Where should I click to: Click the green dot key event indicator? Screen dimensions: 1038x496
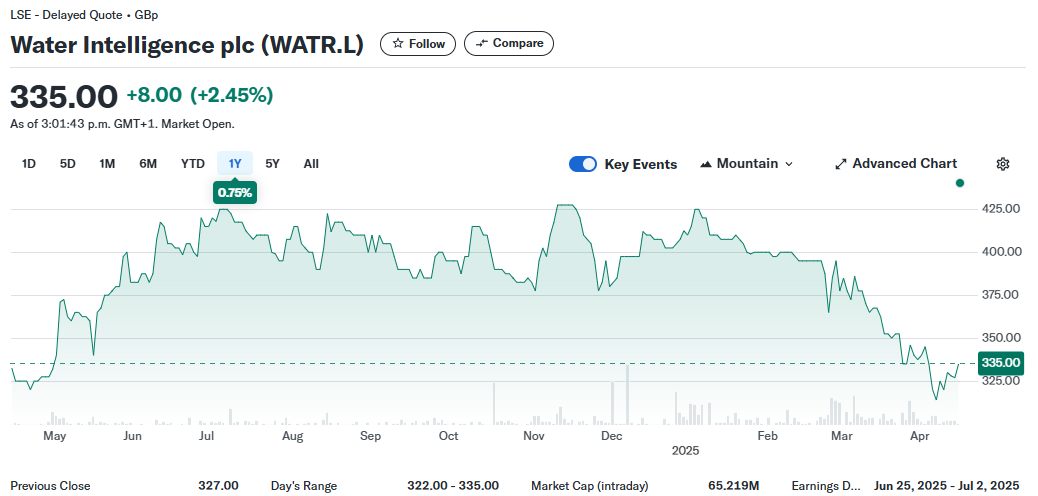(x=960, y=183)
